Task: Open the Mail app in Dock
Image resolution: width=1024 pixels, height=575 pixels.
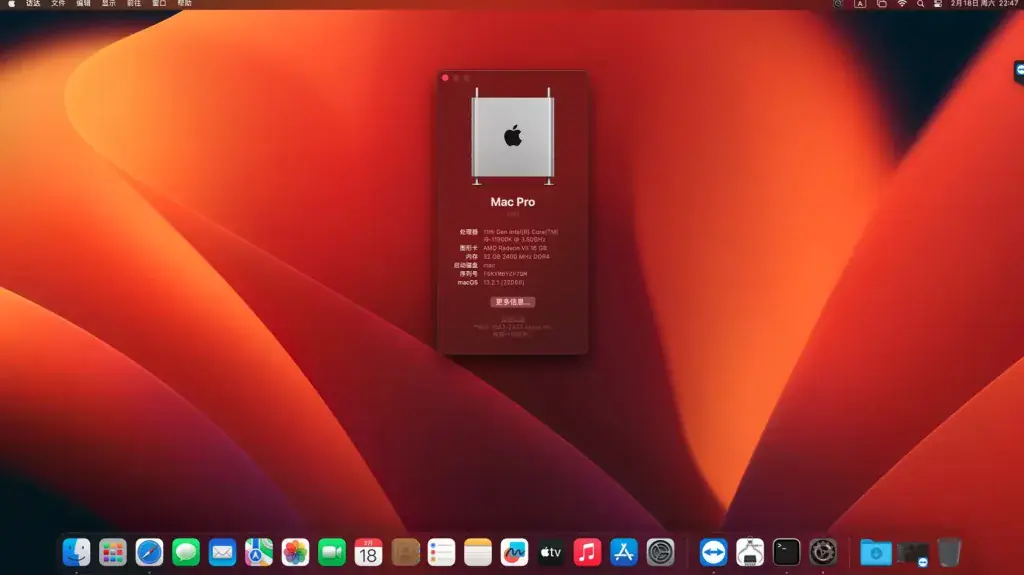Action: [223, 552]
